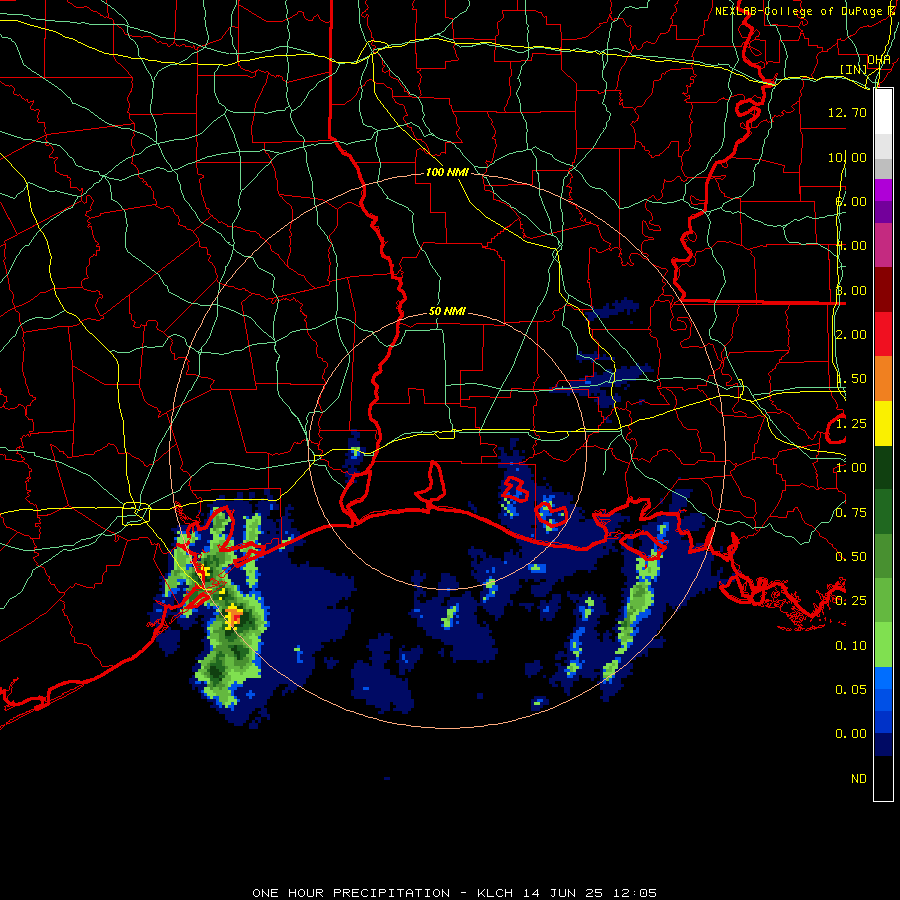Image resolution: width=900 pixels, height=900 pixels.
Task: Pick the pink legend swatch near 4.00
Action: 883,245
